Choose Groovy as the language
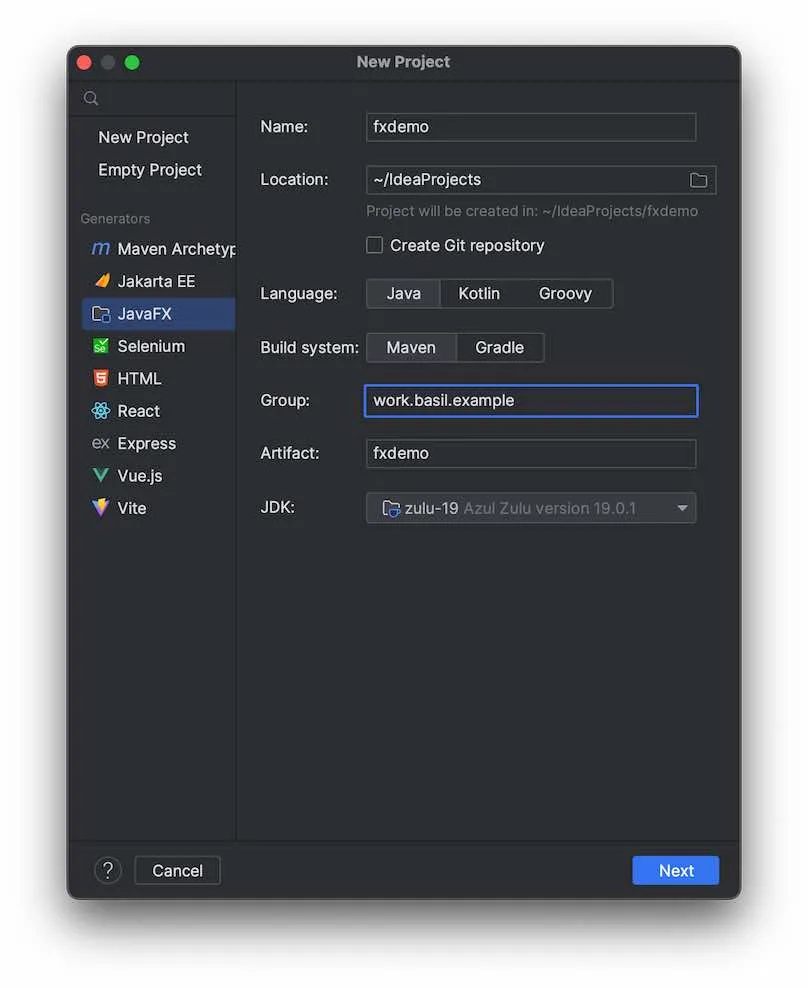 (x=565, y=293)
